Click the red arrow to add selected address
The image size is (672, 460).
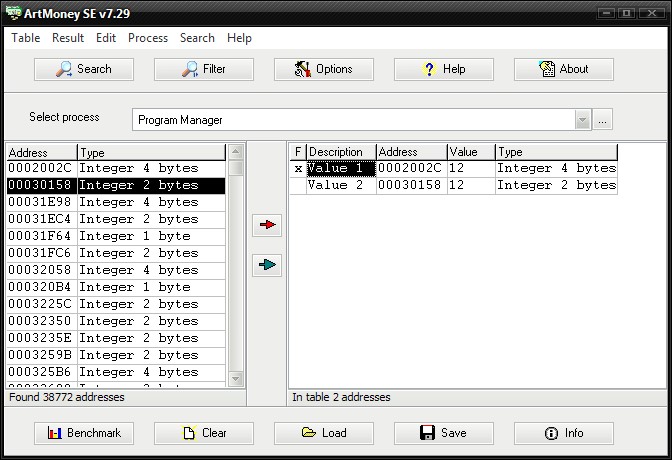click(267, 225)
